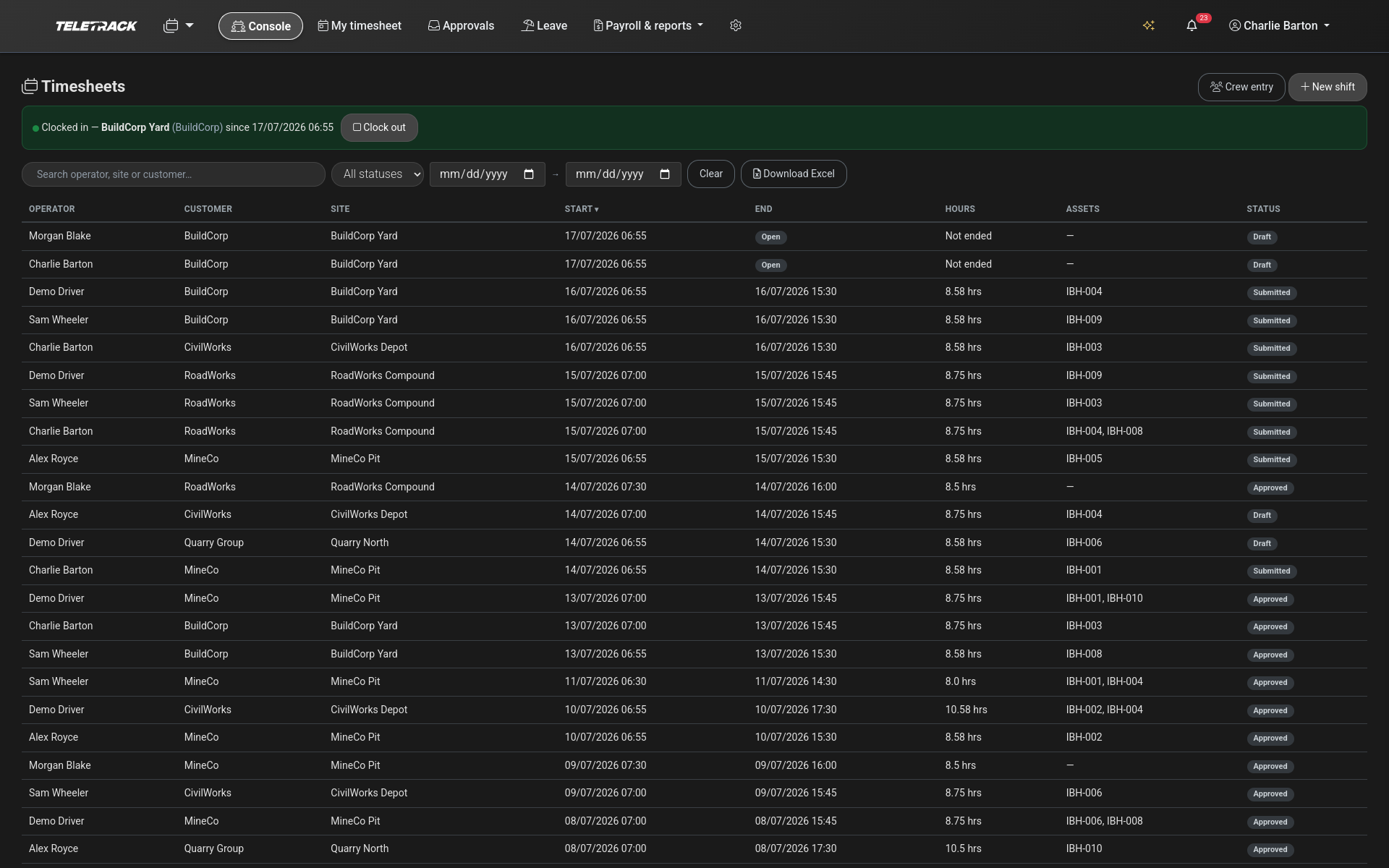Click the end date calendar picker icon

click(665, 174)
